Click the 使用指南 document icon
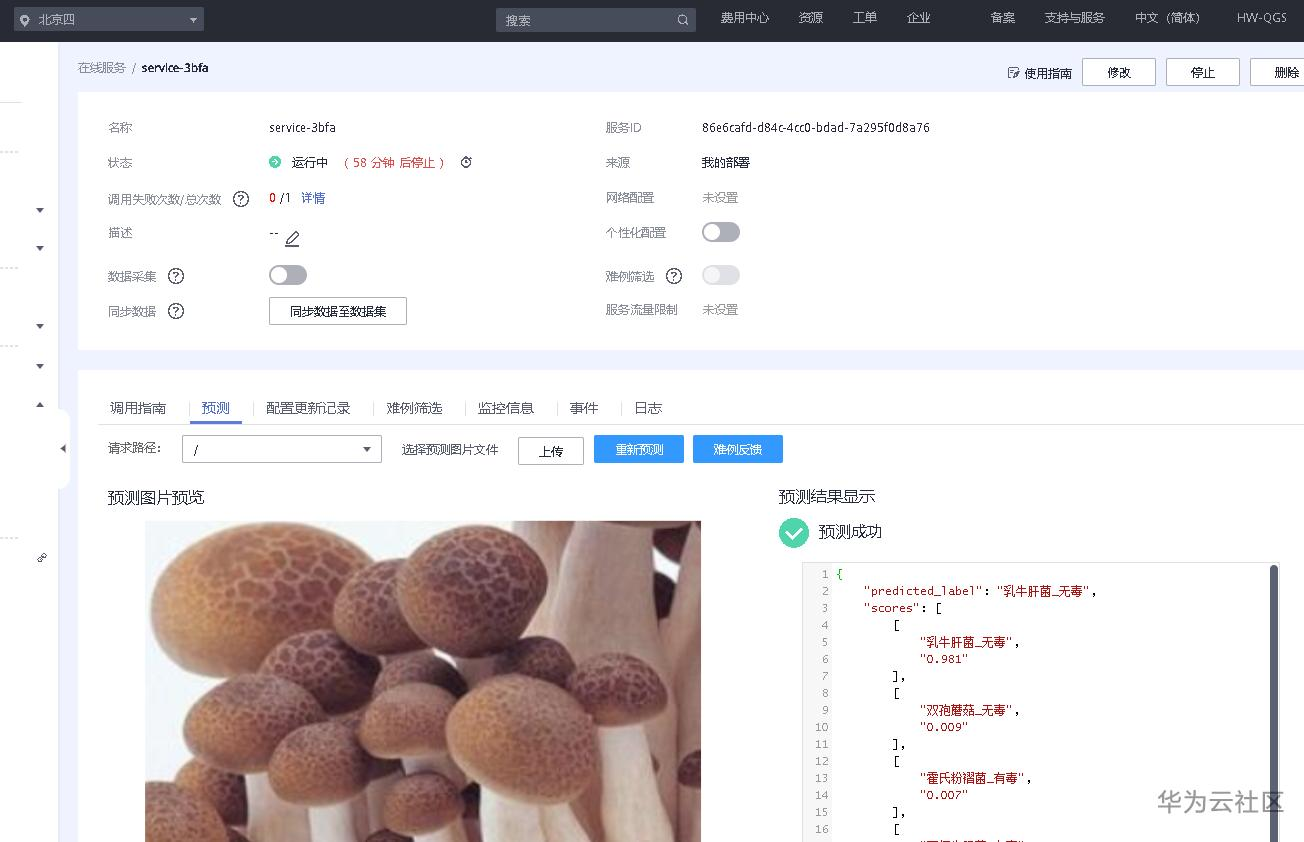Screen dimensions: 1304x842 [1014, 73]
